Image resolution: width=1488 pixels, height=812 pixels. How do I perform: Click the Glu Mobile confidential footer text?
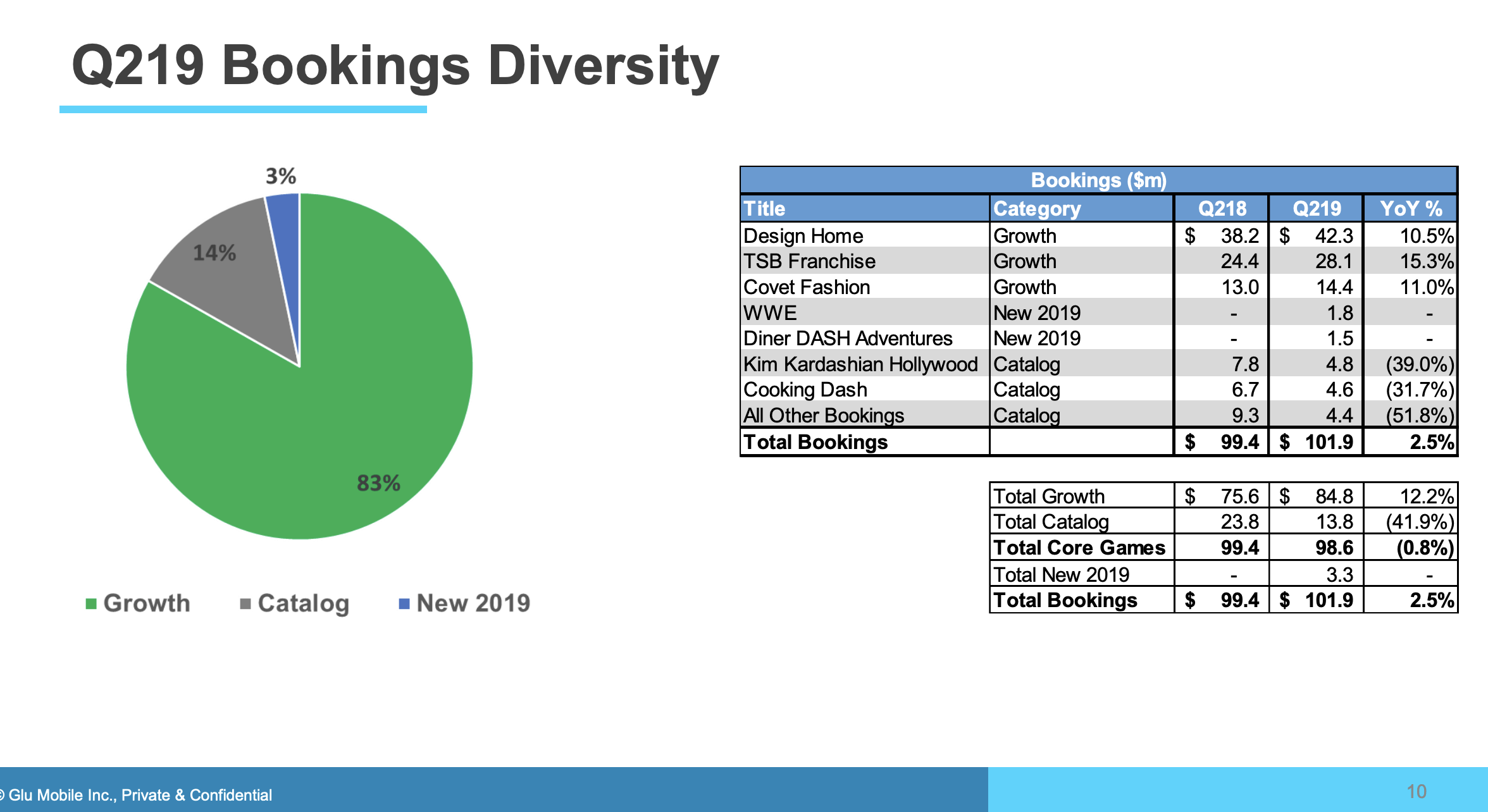click(x=136, y=795)
